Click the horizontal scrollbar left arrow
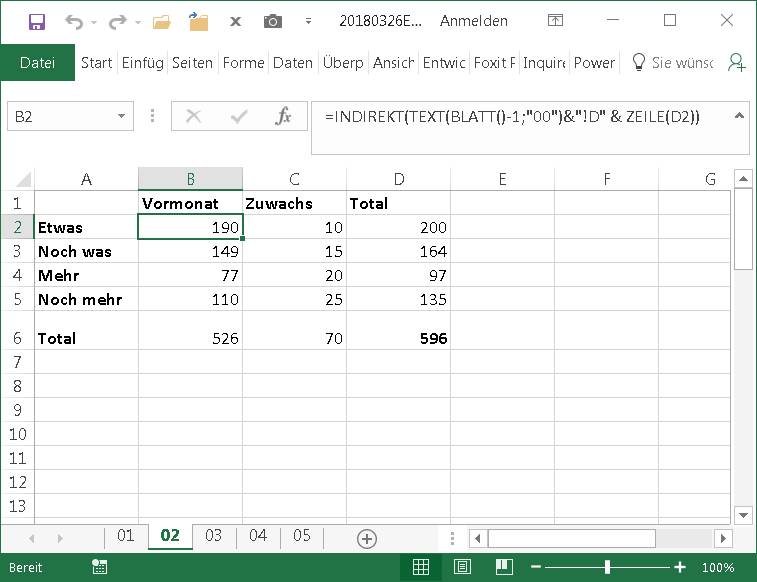 (x=478, y=538)
